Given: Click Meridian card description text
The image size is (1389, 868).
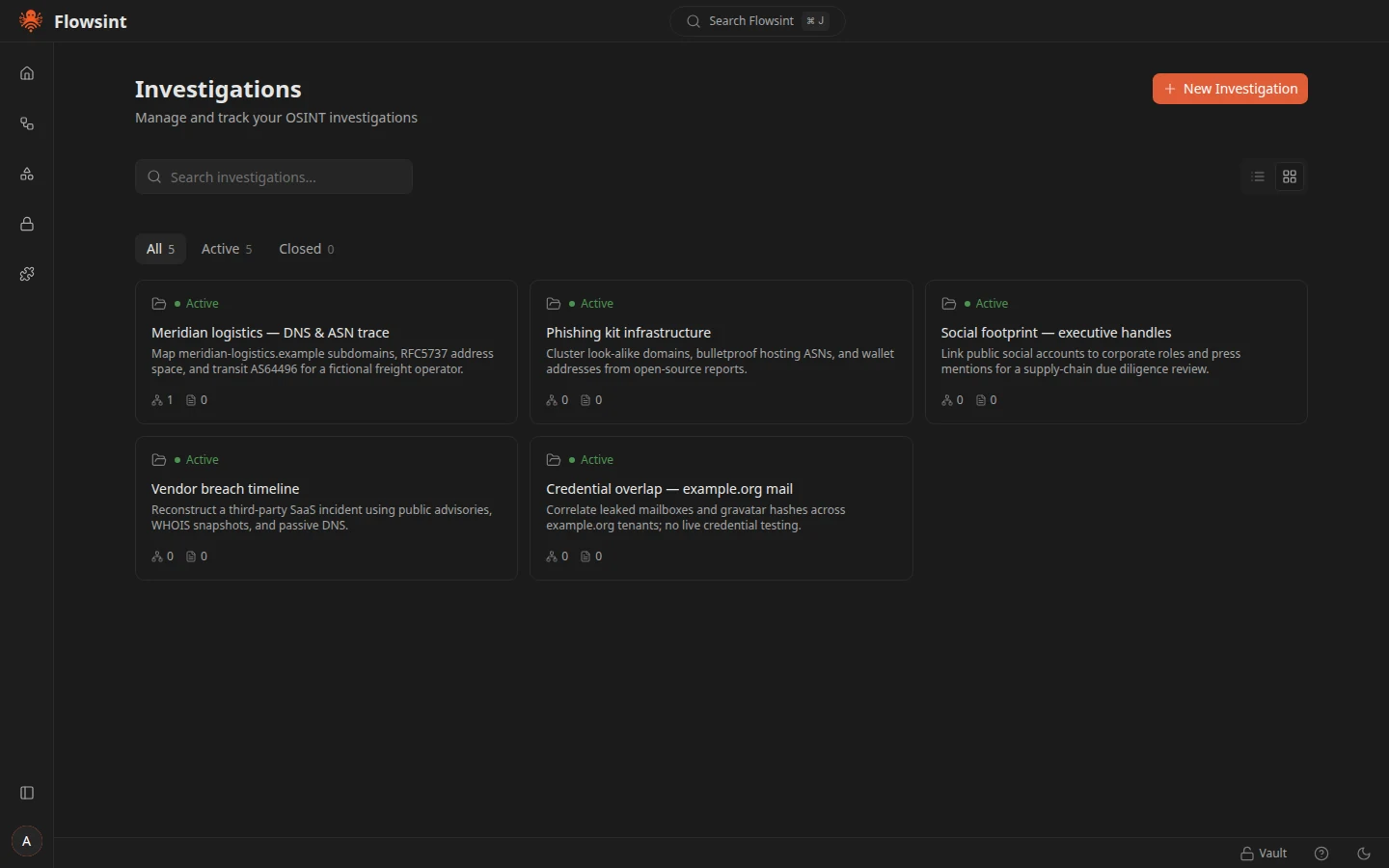Looking at the screenshot, I should 322,362.
